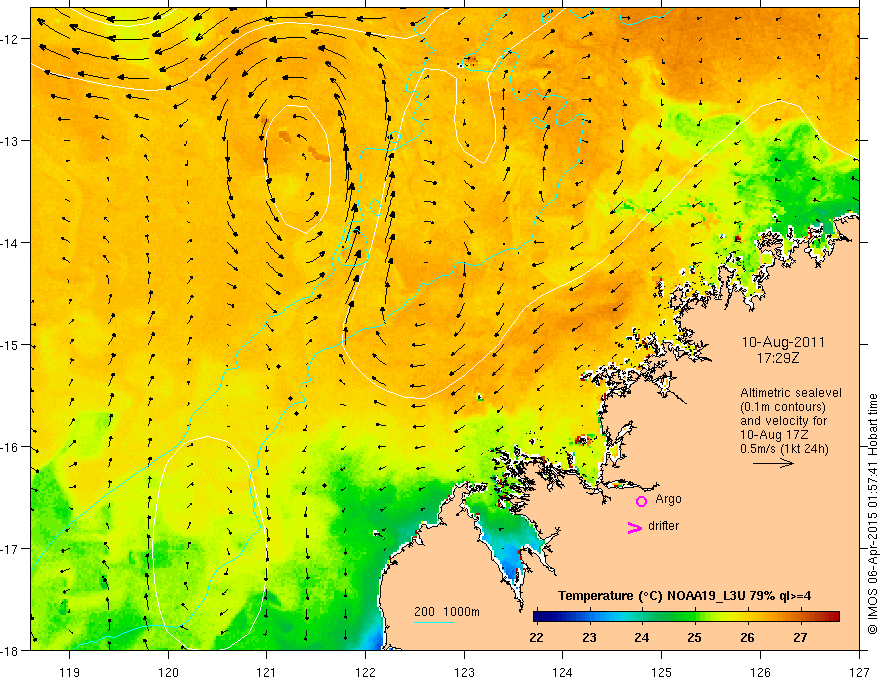Click the 'and velocity for' legend line
The width and height of the screenshot is (880, 680).
pyautogui.click(x=783, y=421)
